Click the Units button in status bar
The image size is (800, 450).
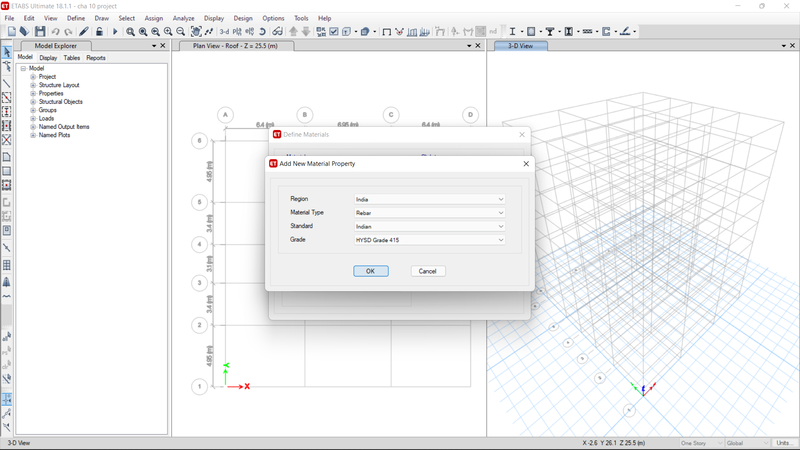(x=783, y=443)
